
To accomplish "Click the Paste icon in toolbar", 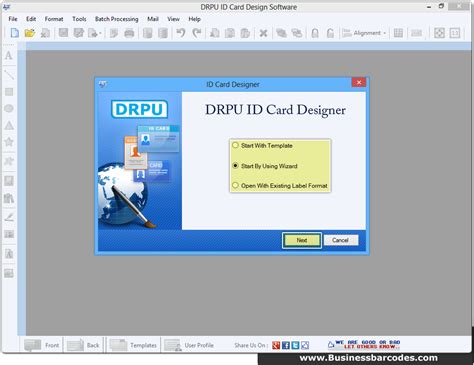I will click(245, 33).
